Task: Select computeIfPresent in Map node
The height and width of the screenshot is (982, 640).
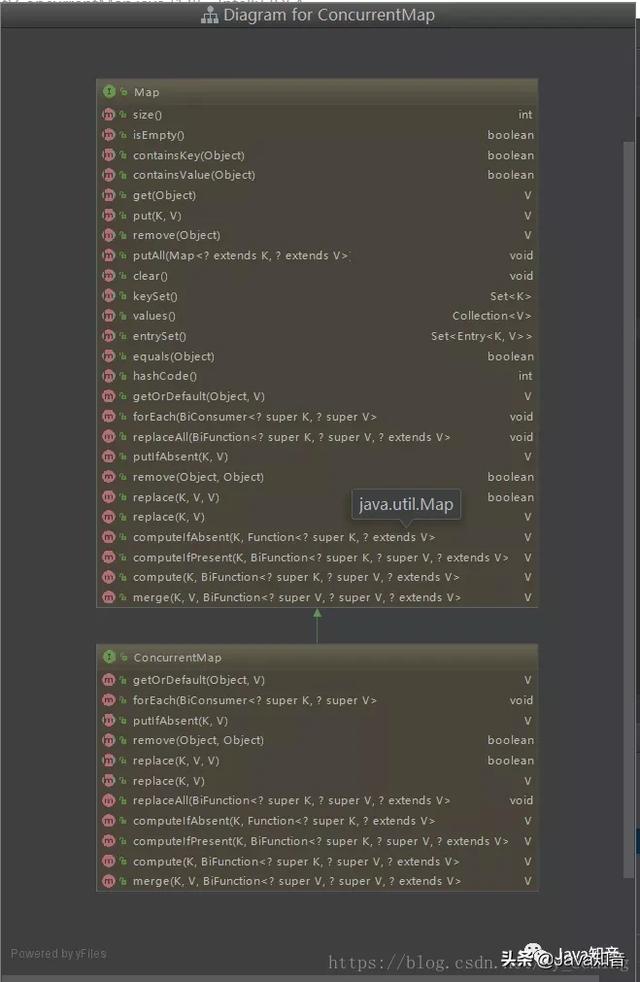Action: 320,557
